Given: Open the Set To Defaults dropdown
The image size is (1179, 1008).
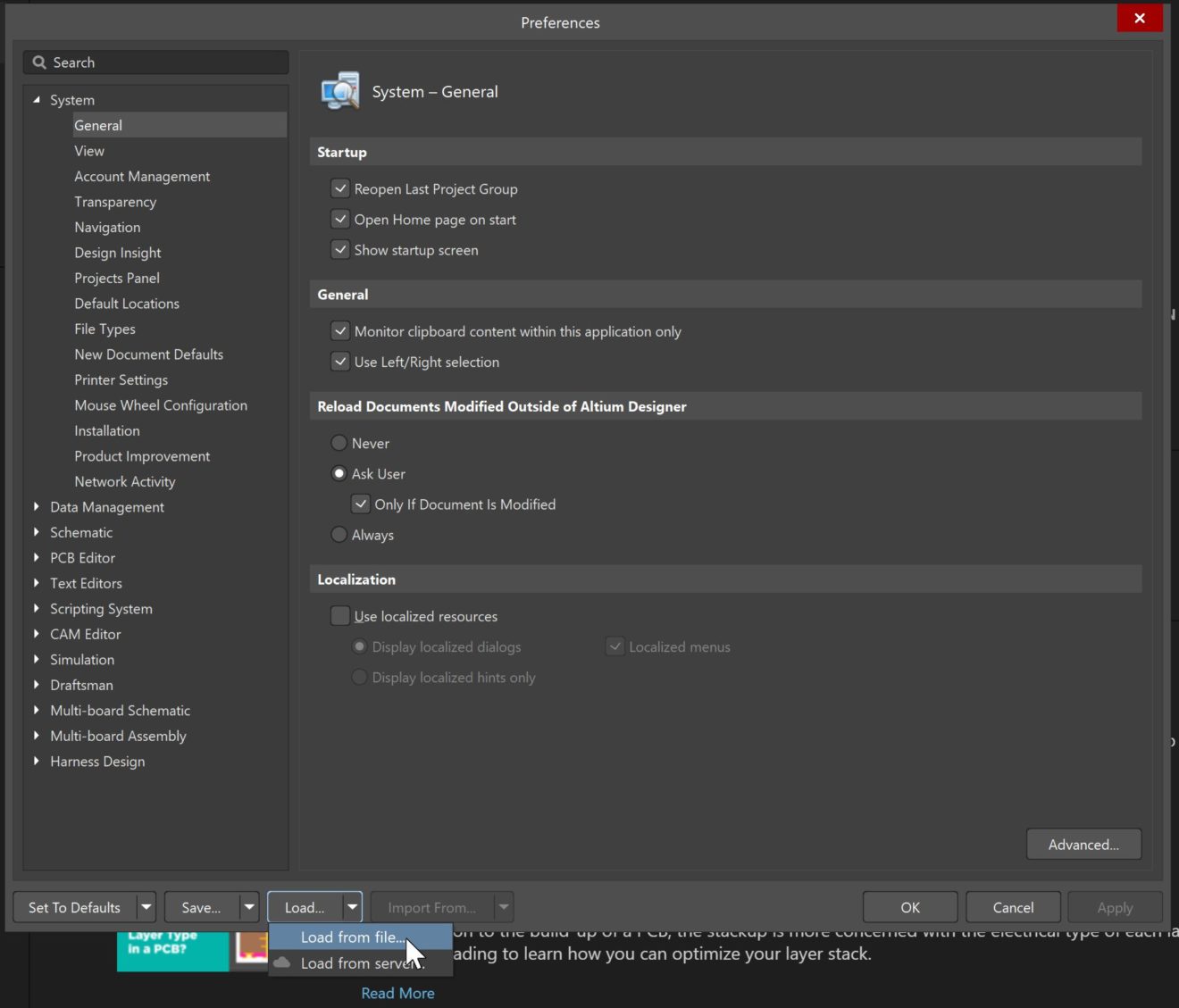Looking at the screenshot, I should (146, 906).
